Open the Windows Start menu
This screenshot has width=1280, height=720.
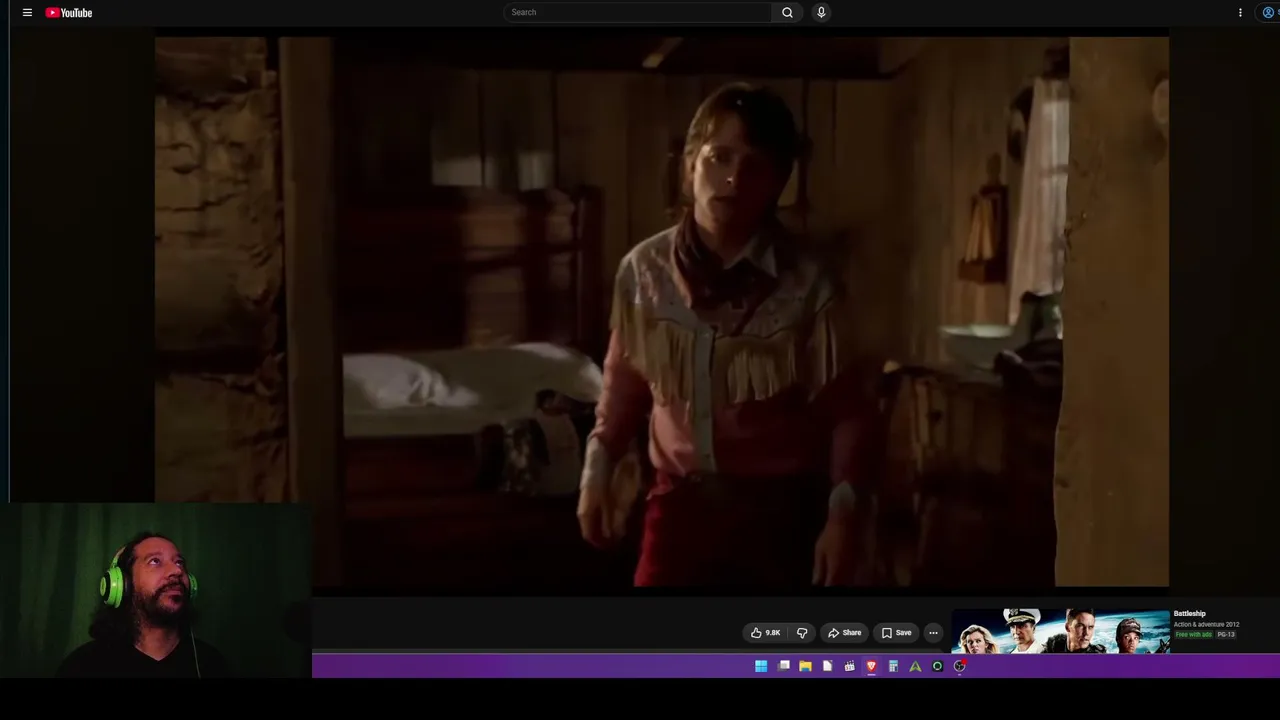(761, 666)
